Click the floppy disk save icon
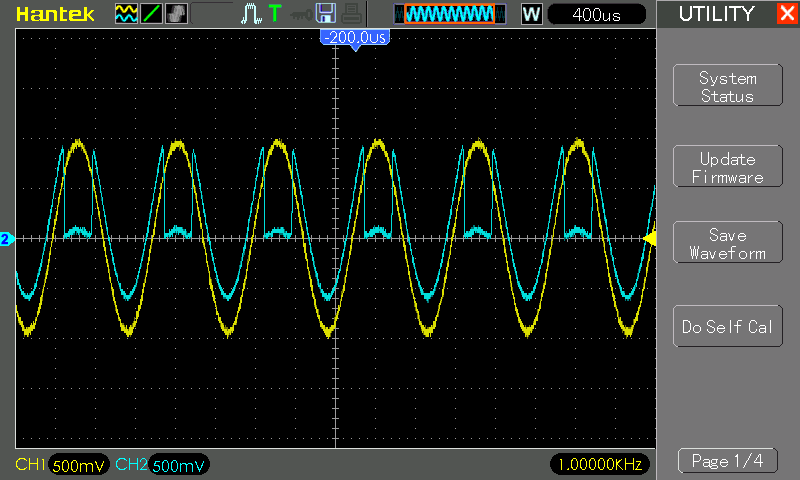This screenshot has height=480, width=800. pos(326,13)
